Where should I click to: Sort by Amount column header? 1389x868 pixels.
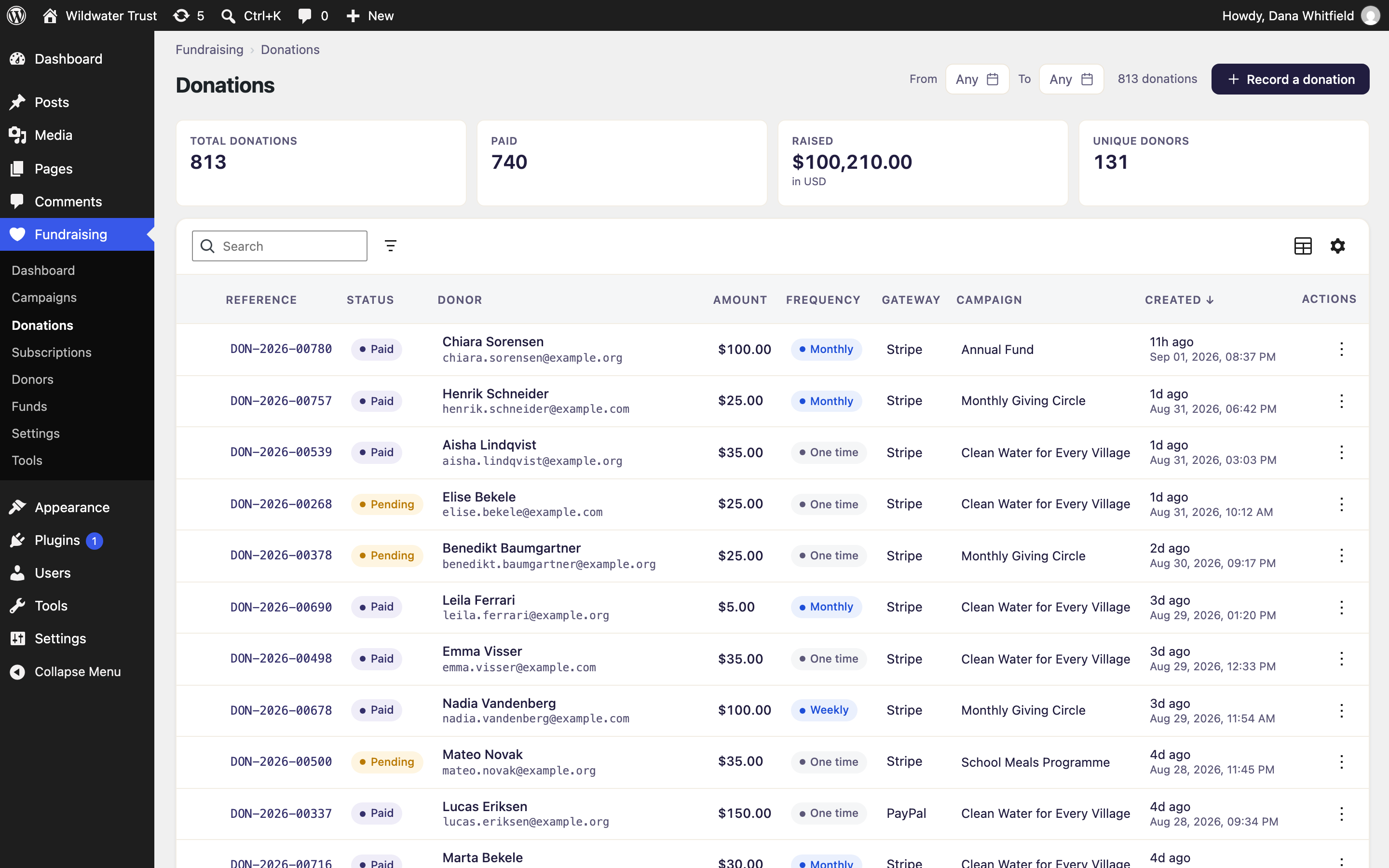(740, 299)
